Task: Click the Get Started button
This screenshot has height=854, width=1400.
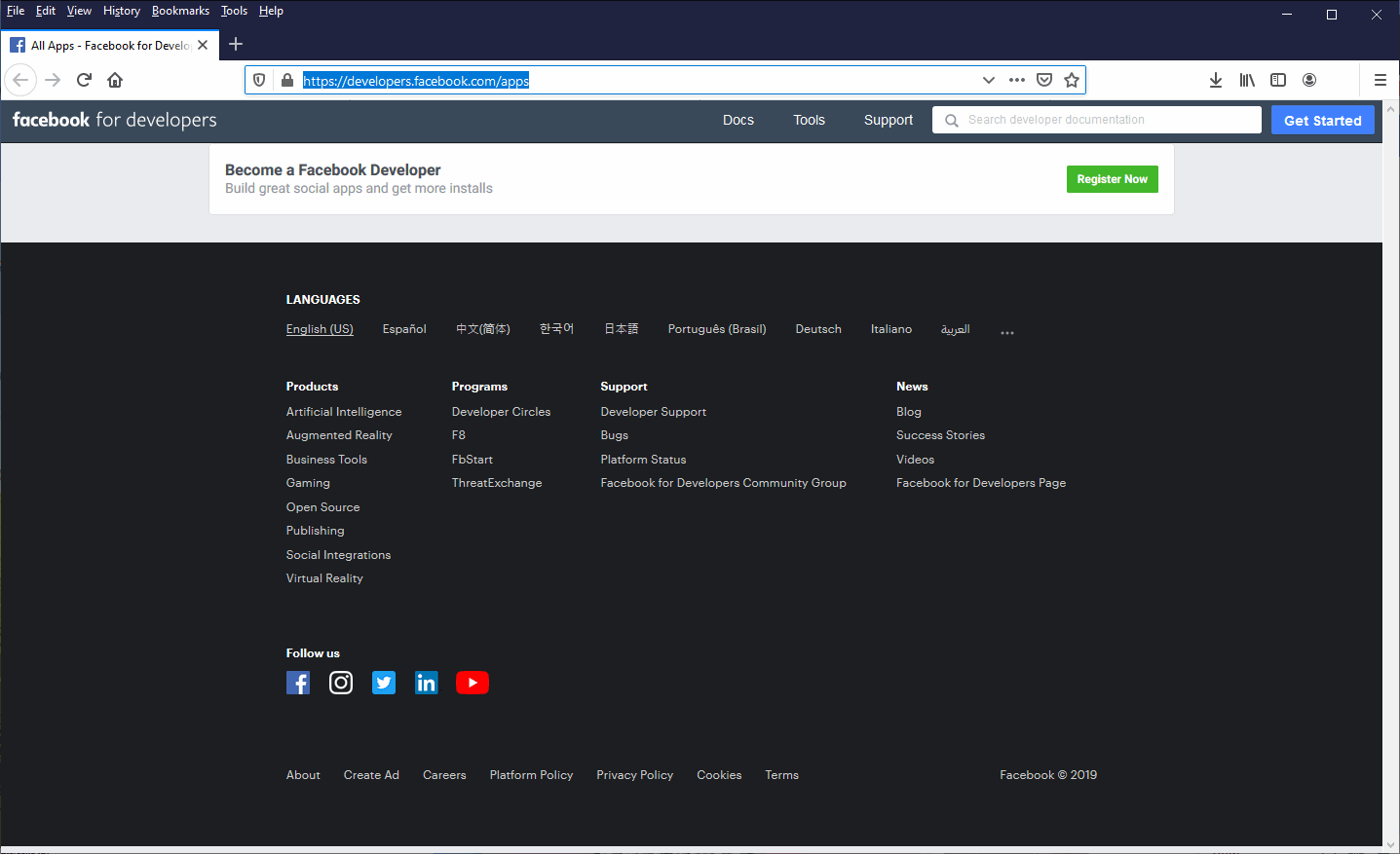Action: point(1323,120)
